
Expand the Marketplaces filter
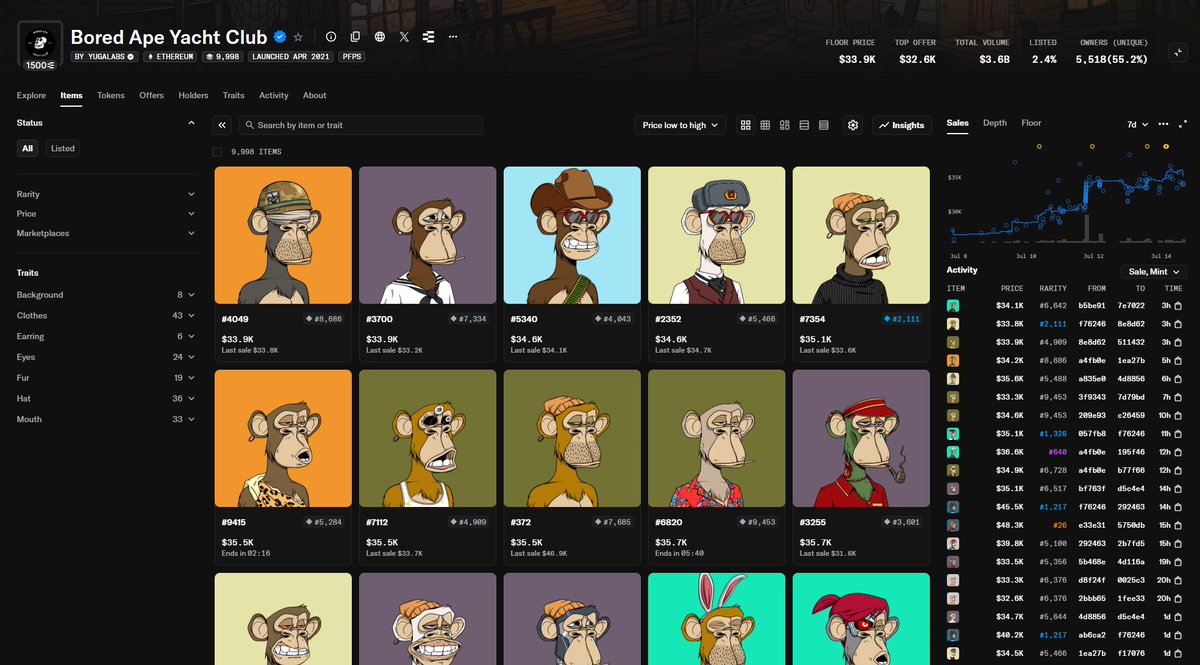tap(106, 233)
